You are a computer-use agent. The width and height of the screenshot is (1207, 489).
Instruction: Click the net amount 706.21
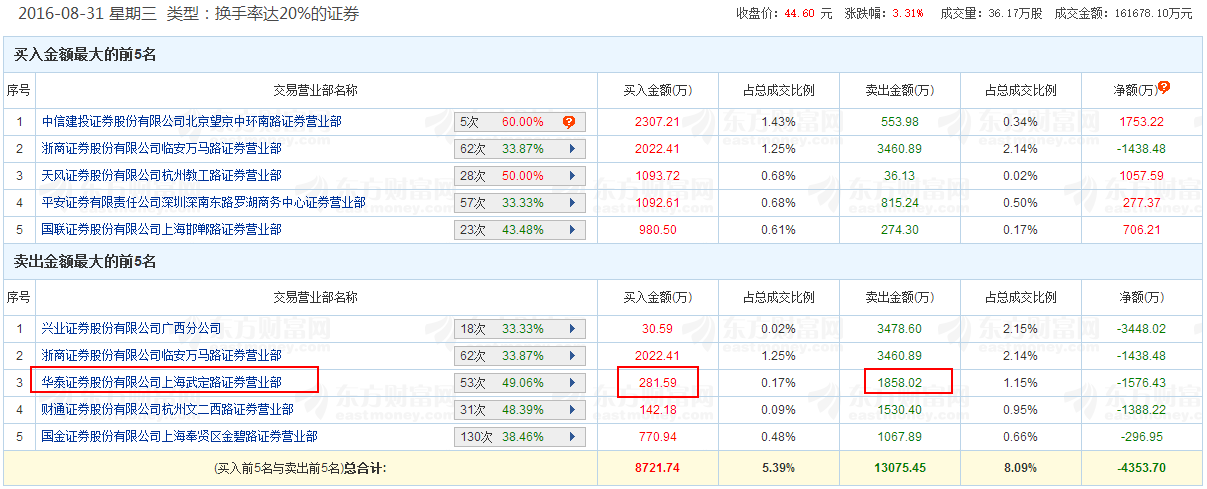pyautogui.click(x=1142, y=230)
